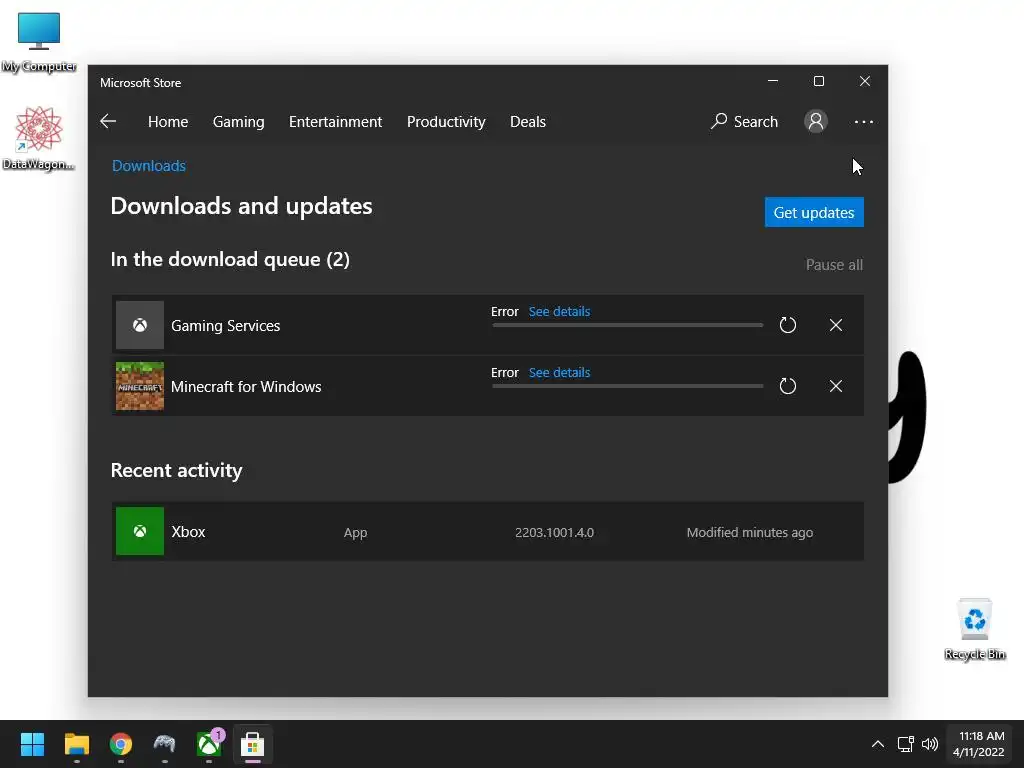
Task: Switch to the Home tab
Action: (168, 121)
